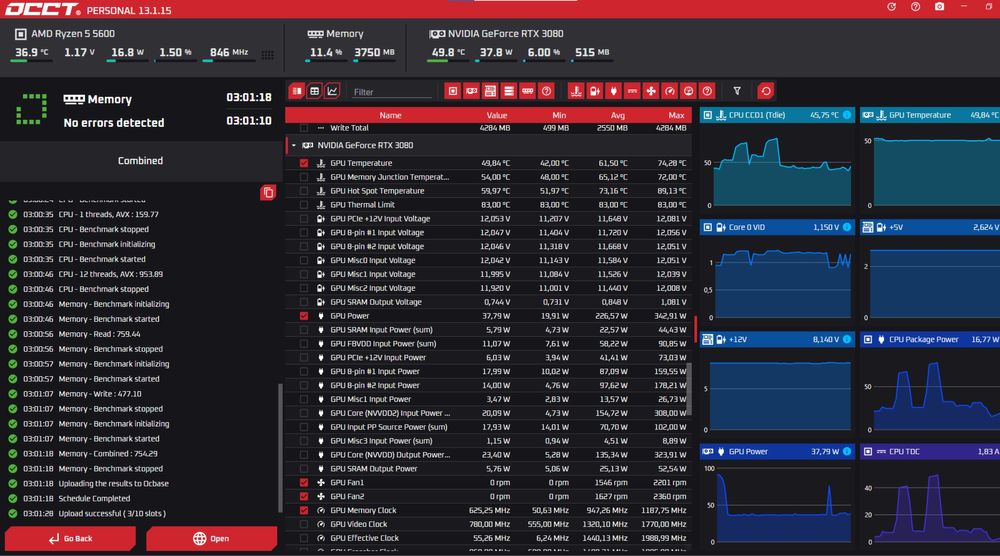This screenshot has width=1000, height=556.
Task: Show info for Core 0 VID graph
Action: [x=846, y=227]
